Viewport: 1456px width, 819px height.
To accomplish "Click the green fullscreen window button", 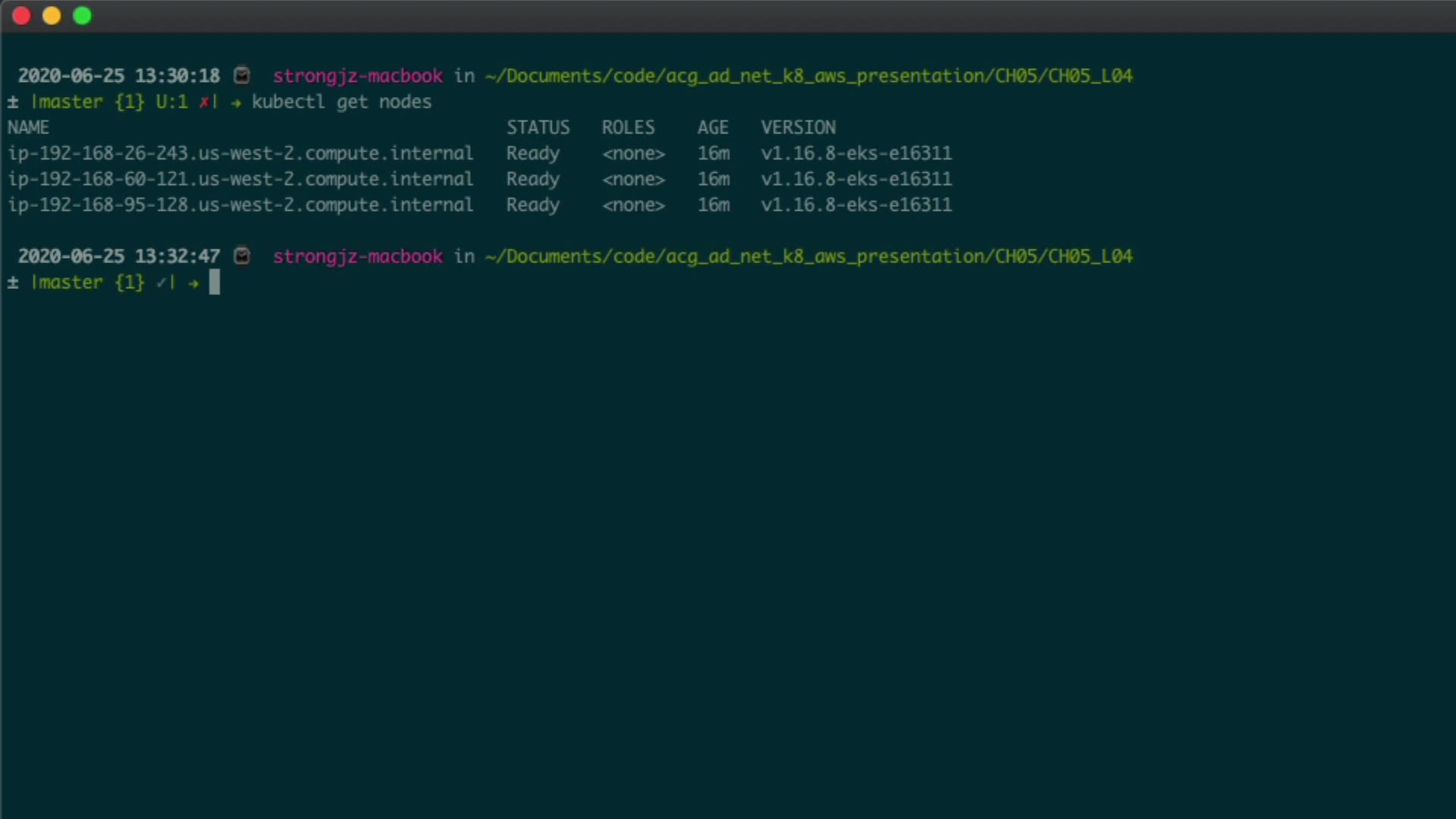I will tap(82, 16).
